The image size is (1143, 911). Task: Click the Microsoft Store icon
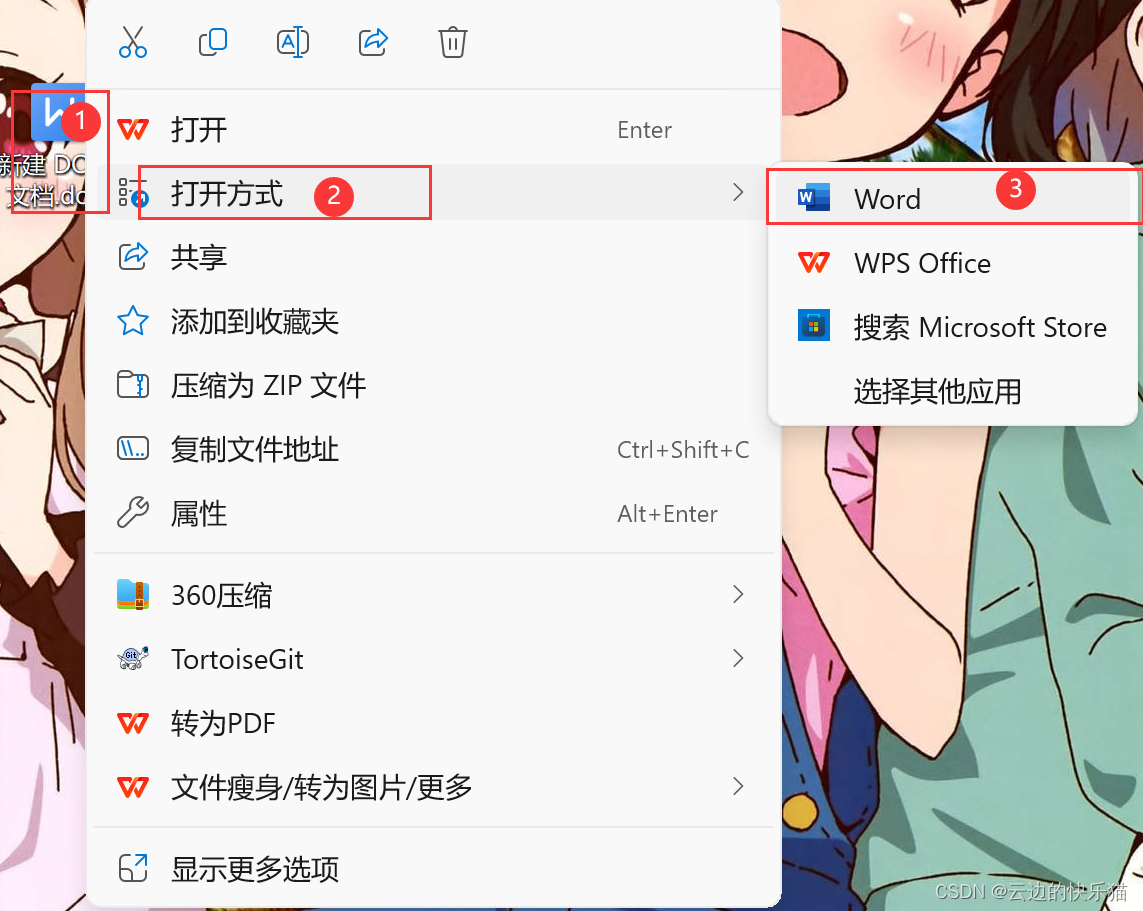(814, 326)
